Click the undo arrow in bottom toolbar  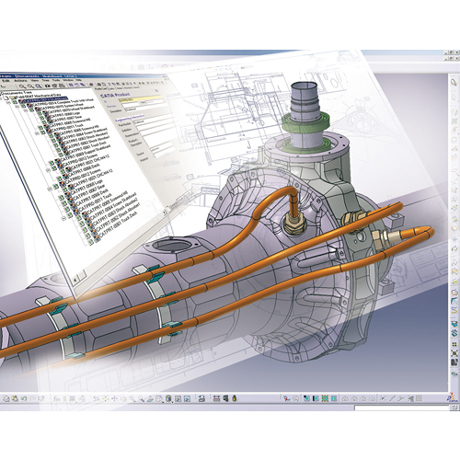click(24, 398)
